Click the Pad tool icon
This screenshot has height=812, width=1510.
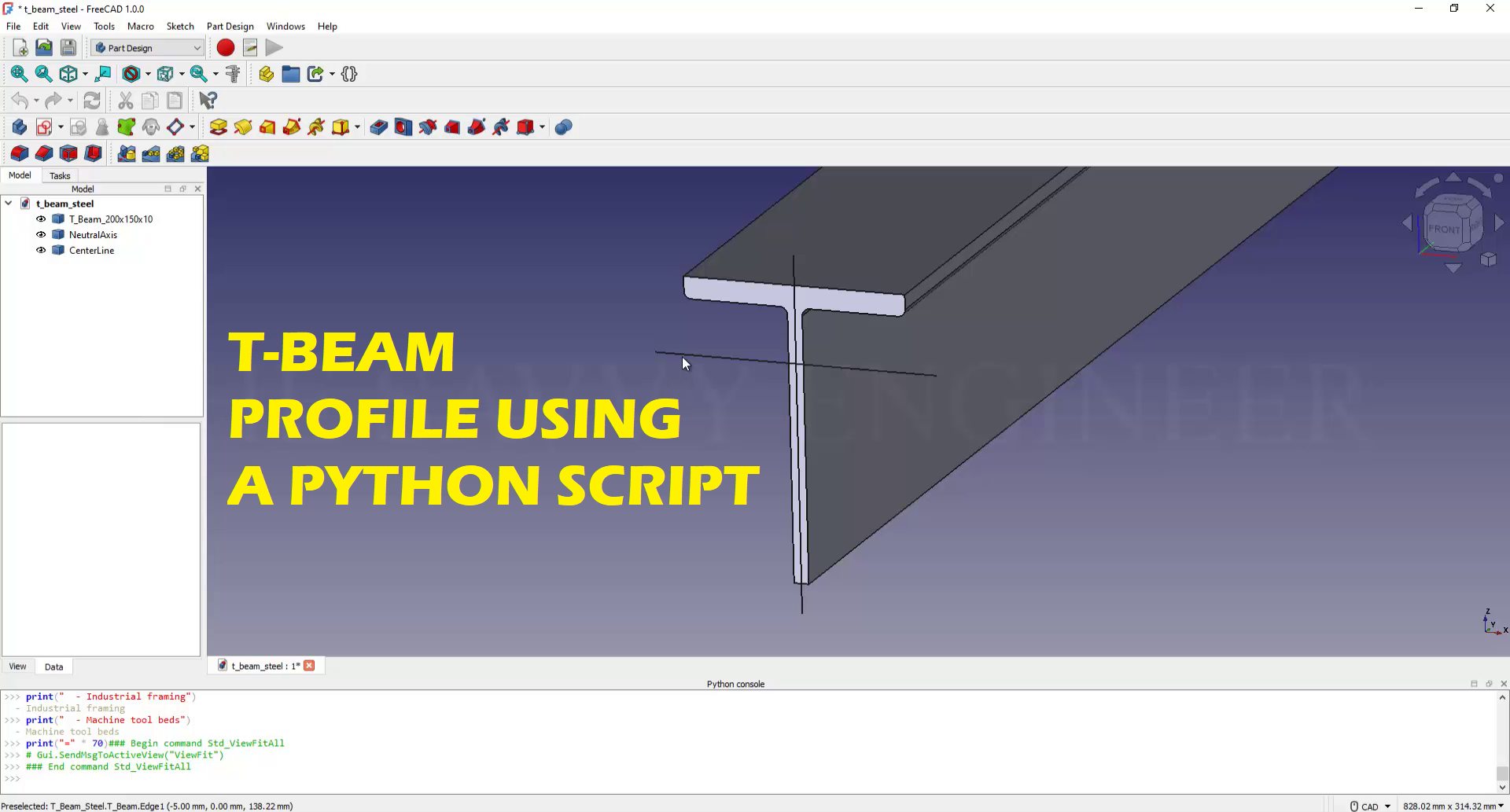click(x=219, y=127)
